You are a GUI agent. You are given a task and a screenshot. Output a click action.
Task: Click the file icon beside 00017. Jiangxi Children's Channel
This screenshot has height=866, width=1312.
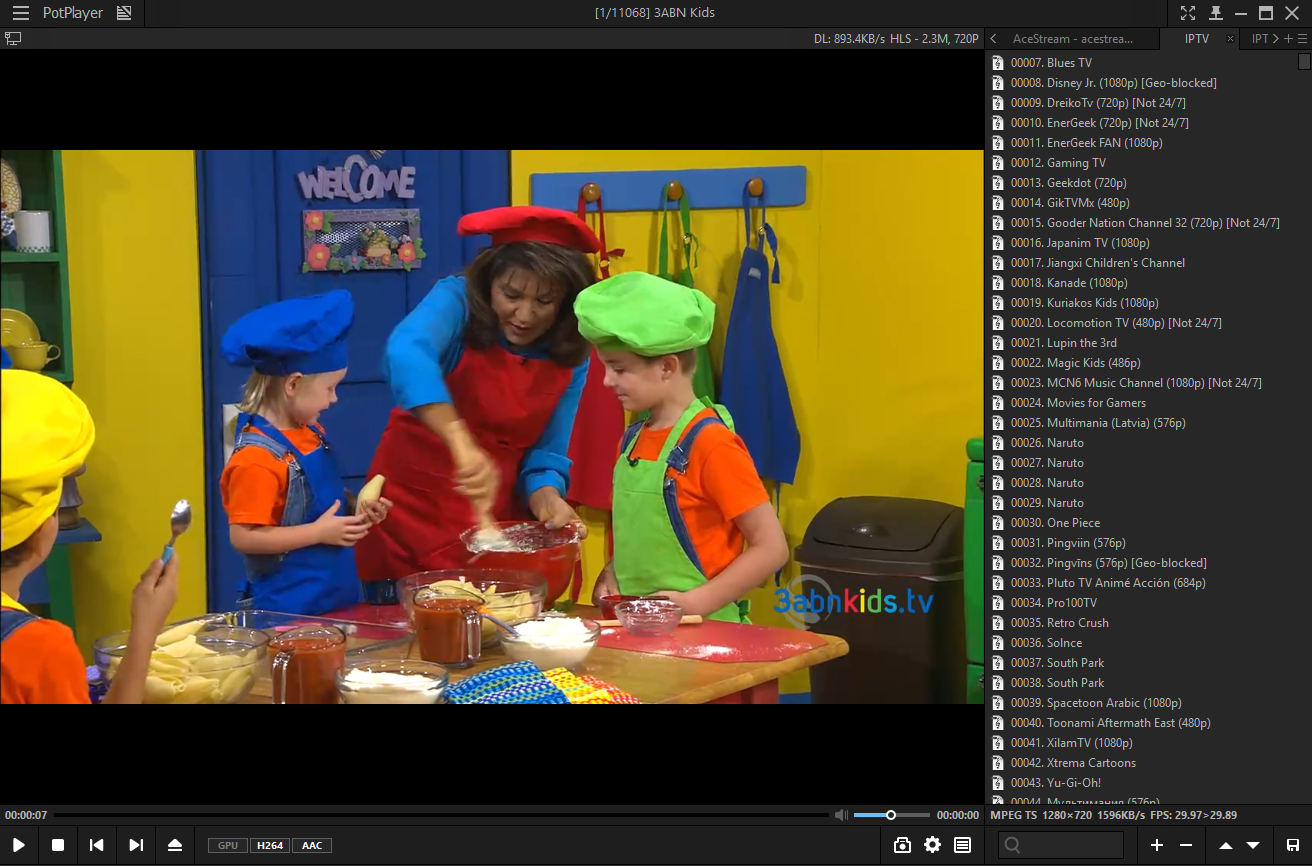pyautogui.click(x=997, y=263)
